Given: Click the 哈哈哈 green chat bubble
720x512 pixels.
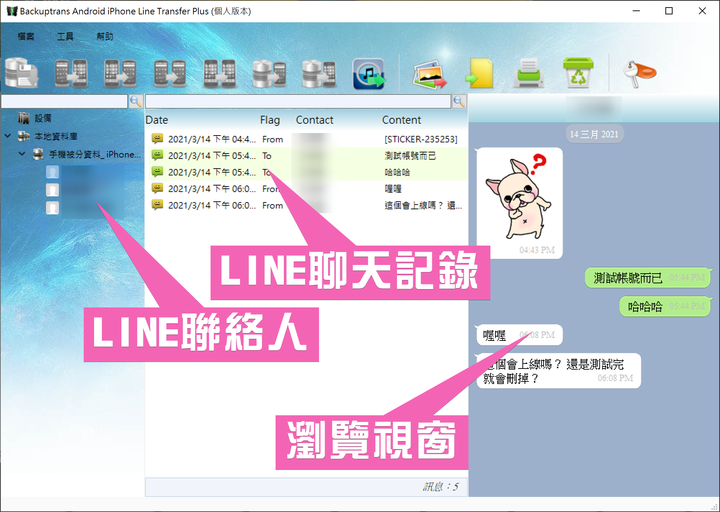Looking at the screenshot, I should click(x=665, y=306).
